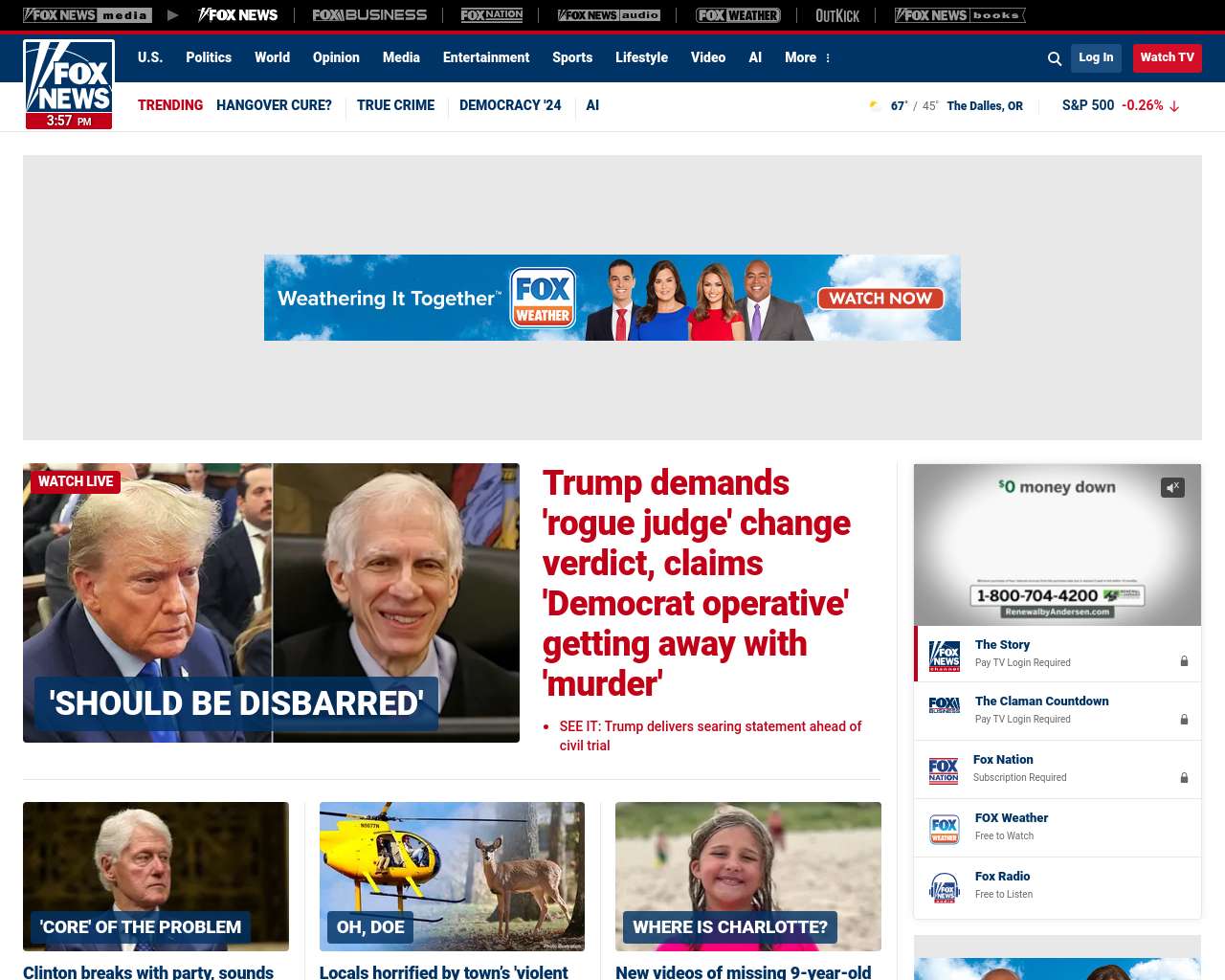
Task: Click WATCH NOW on Fox Weather banner
Action: (880, 299)
